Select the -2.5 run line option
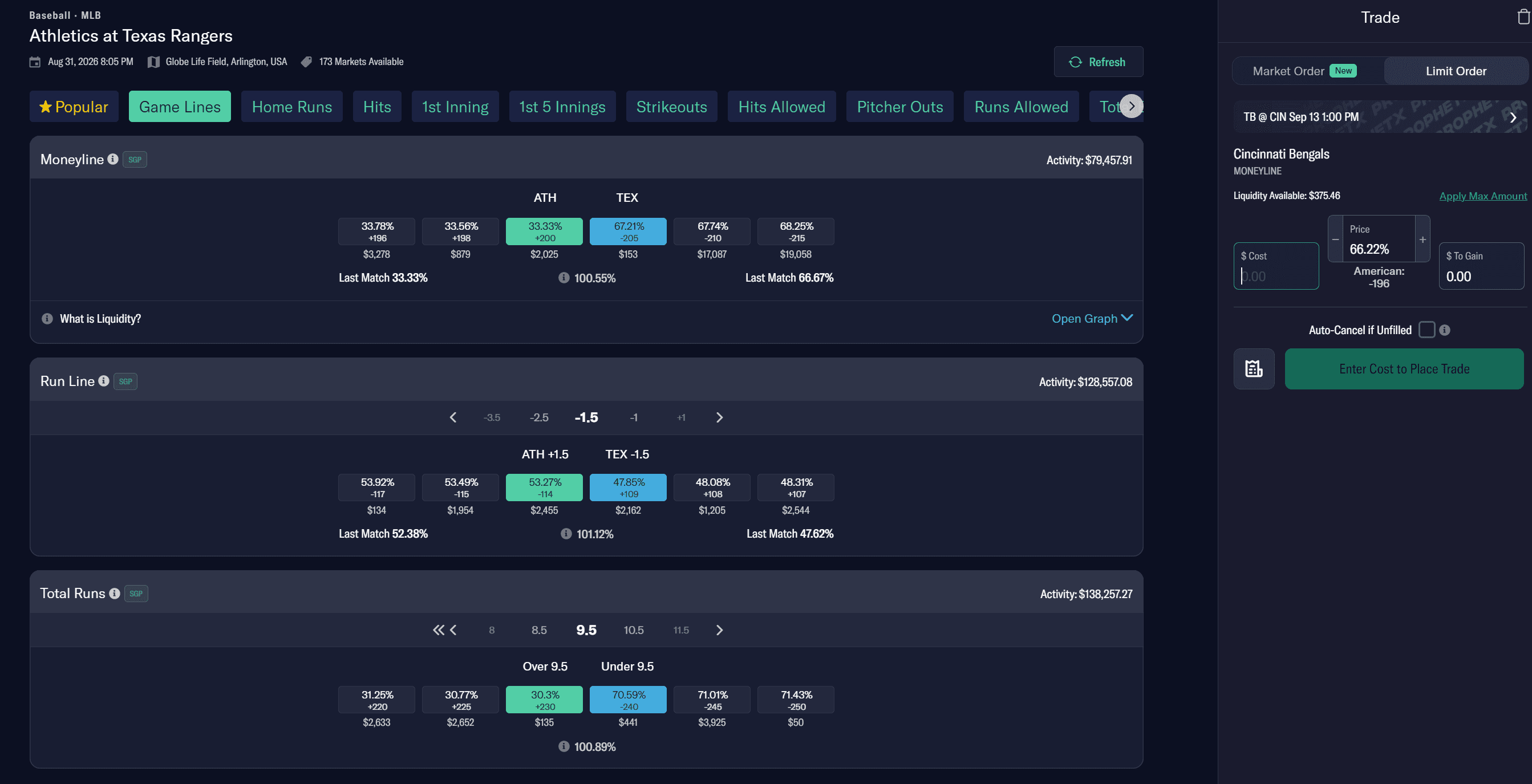Screen dimensions: 1532x784 (539, 417)
